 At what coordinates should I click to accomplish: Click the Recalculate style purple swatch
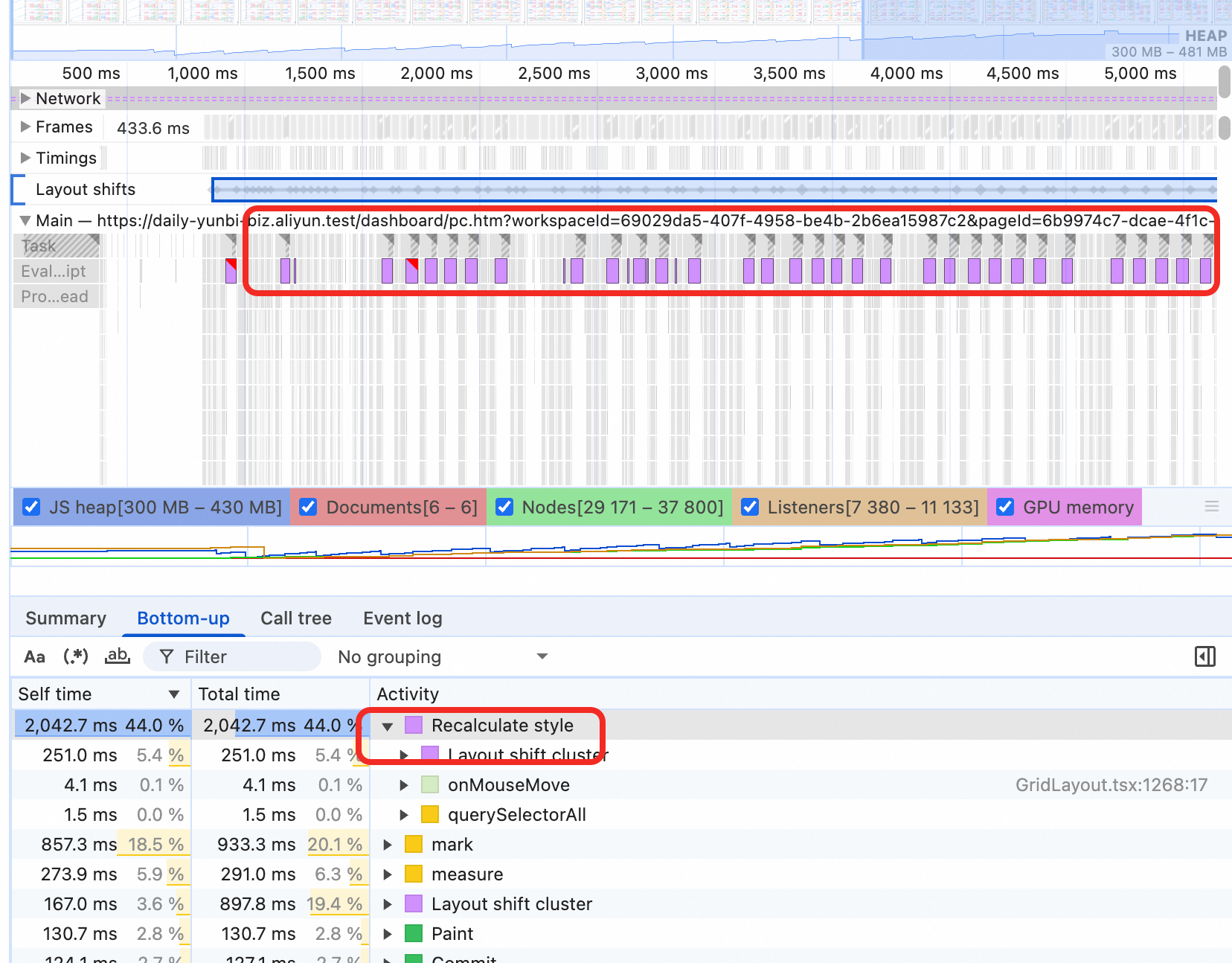[414, 725]
